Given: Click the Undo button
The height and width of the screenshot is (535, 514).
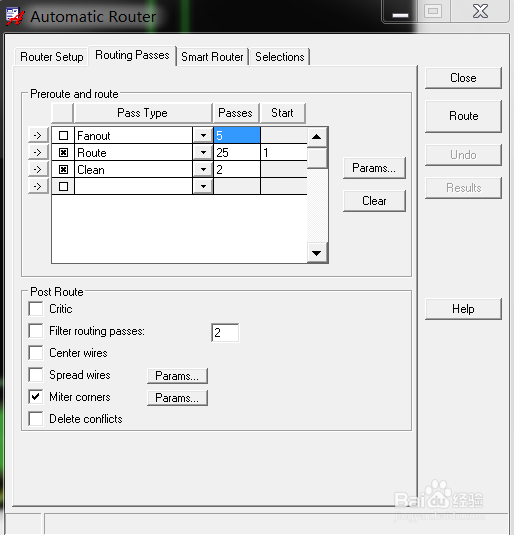Looking at the screenshot, I should [x=463, y=155].
